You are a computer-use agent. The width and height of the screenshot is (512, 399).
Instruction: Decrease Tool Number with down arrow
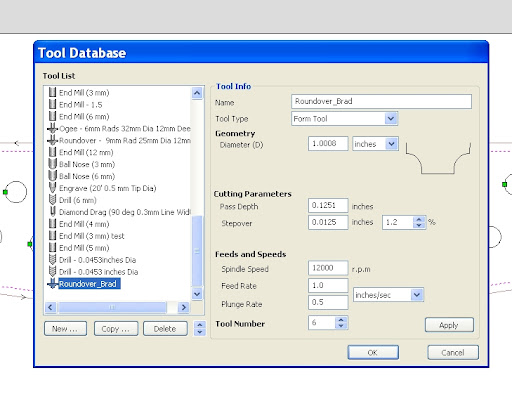tap(341, 326)
